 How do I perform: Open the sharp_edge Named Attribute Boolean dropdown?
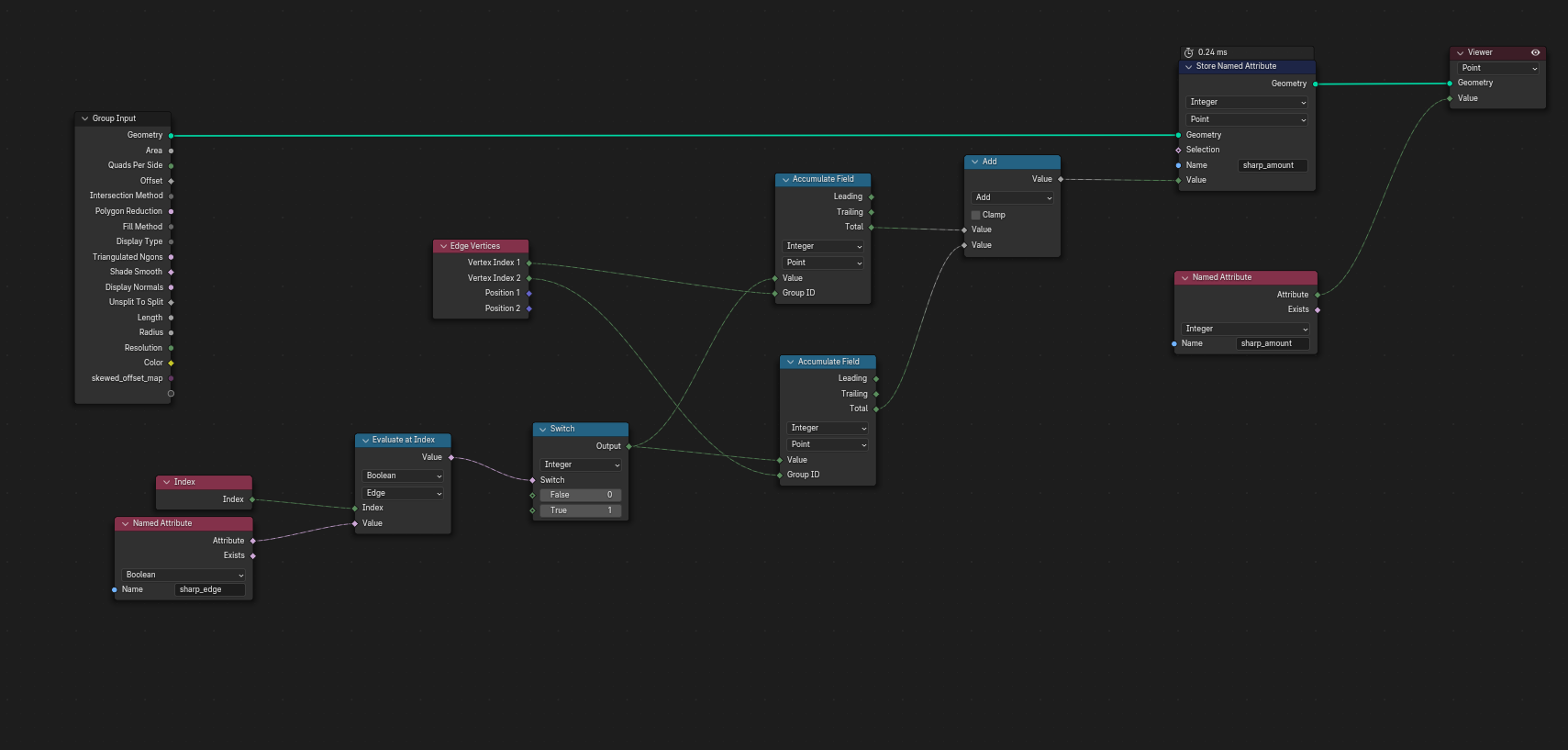pos(183,575)
